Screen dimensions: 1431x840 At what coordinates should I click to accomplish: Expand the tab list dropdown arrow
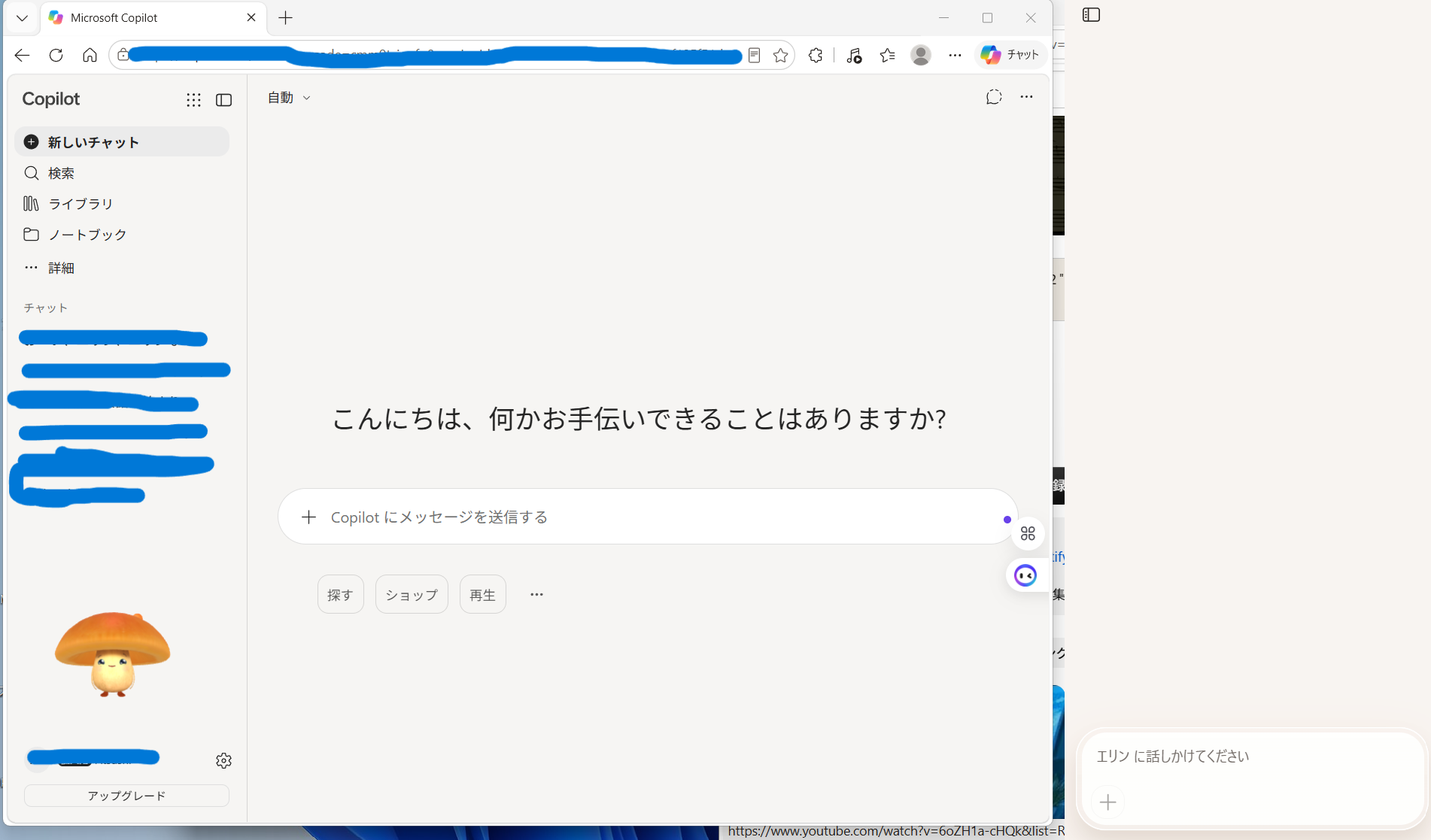click(x=22, y=18)
